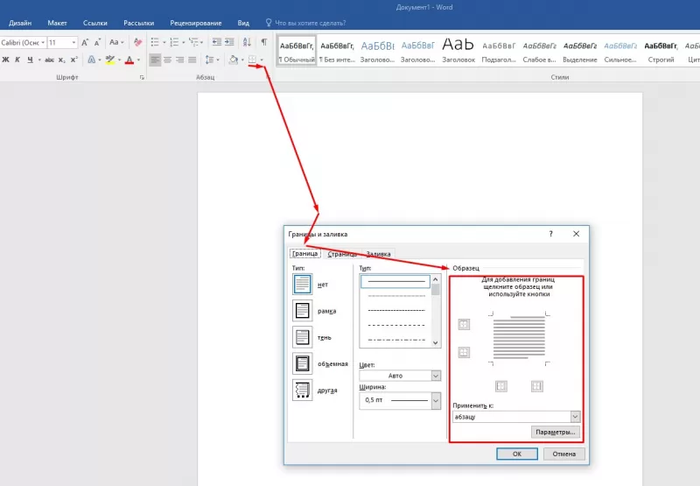Open the 'Цвет' color dropdown
This screenshot has height=486, width=700.
[436, 375]
